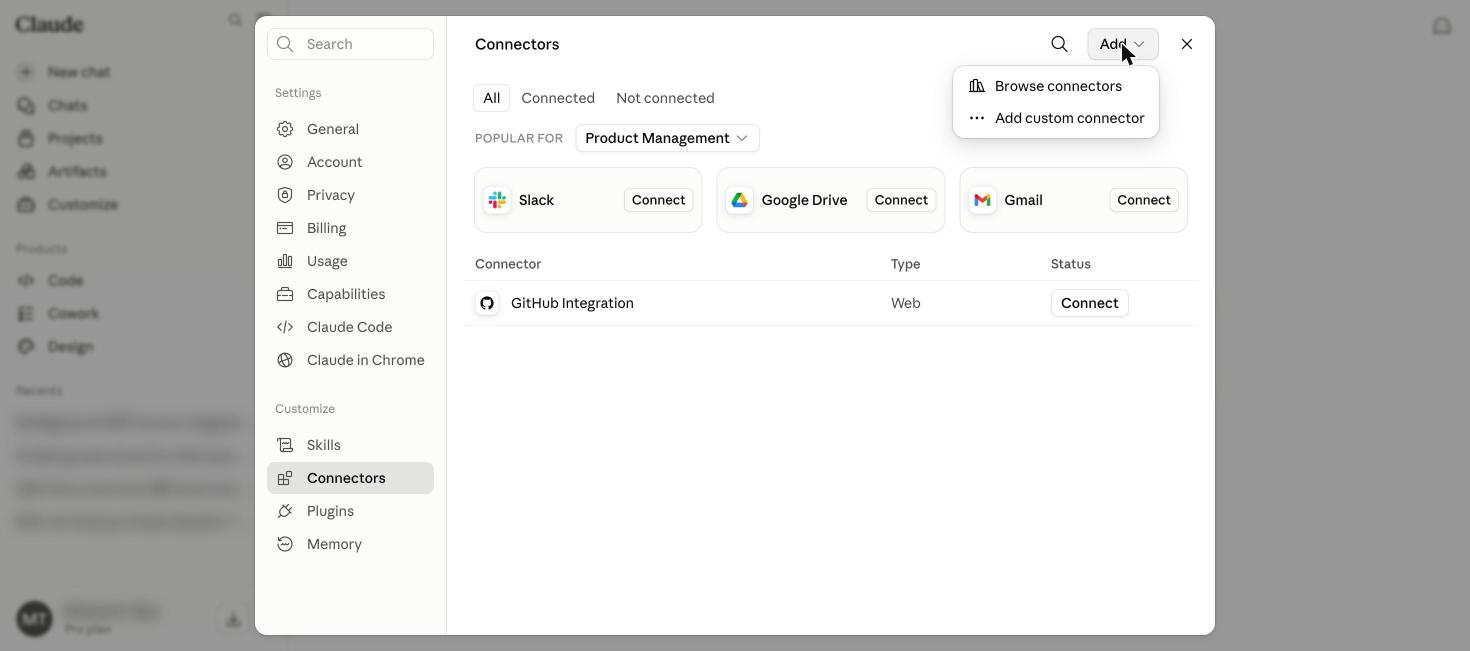This screenshot has width=1470, height=651.
Task: Choose Browse connectors from the menu
Action: click(1056, 86)
